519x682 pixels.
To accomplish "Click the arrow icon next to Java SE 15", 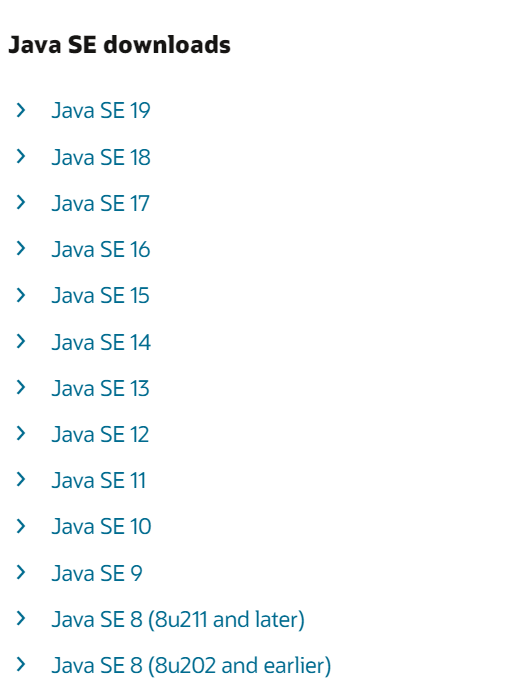I will click(21, 295).
